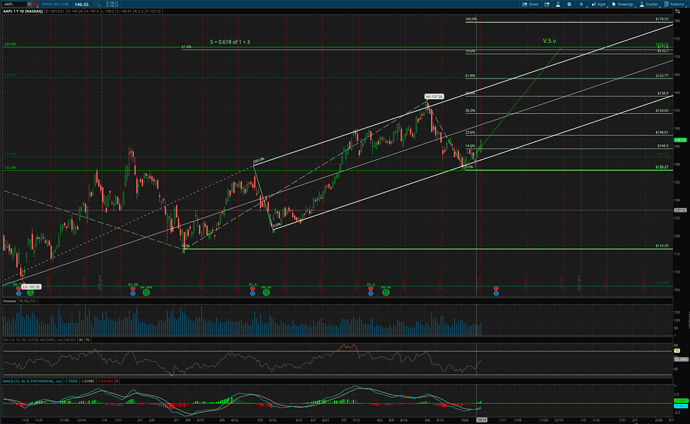Open chart settings gear icon
The height and width of the screenshot is (424, 690).
pos(569,4)
